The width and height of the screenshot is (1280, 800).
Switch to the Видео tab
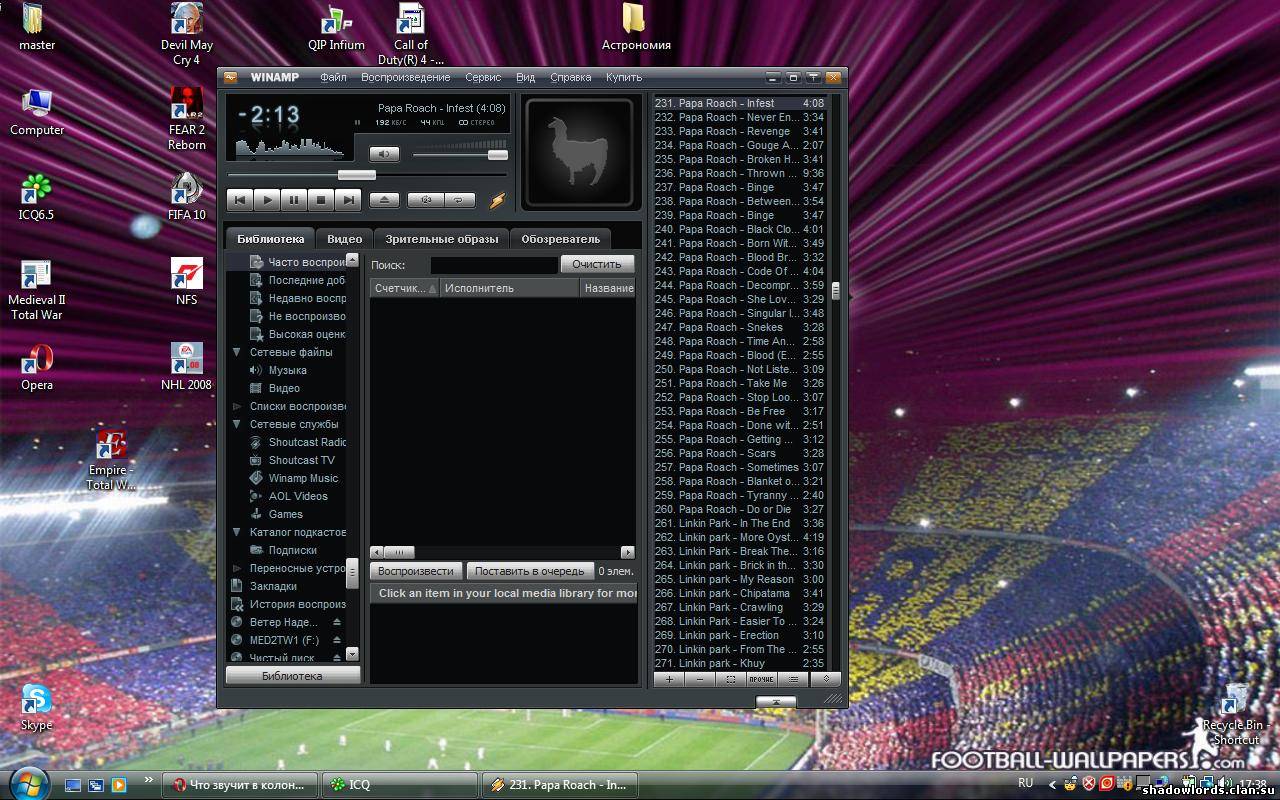point(344,239)
